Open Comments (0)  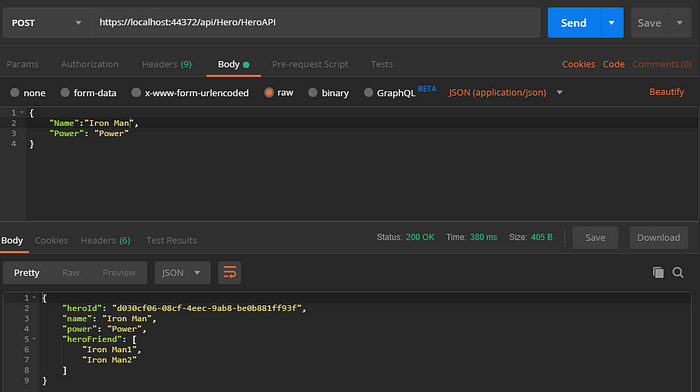point(662,64)
